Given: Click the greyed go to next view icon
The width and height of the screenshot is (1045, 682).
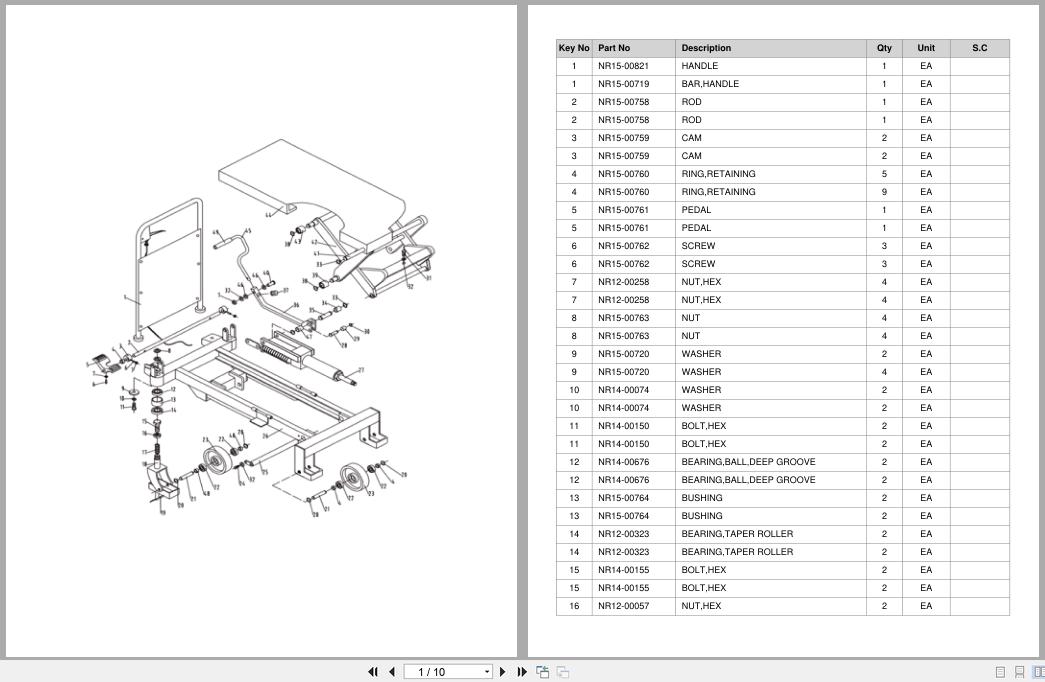Looking at the screenshot, I should pos(562,671).
